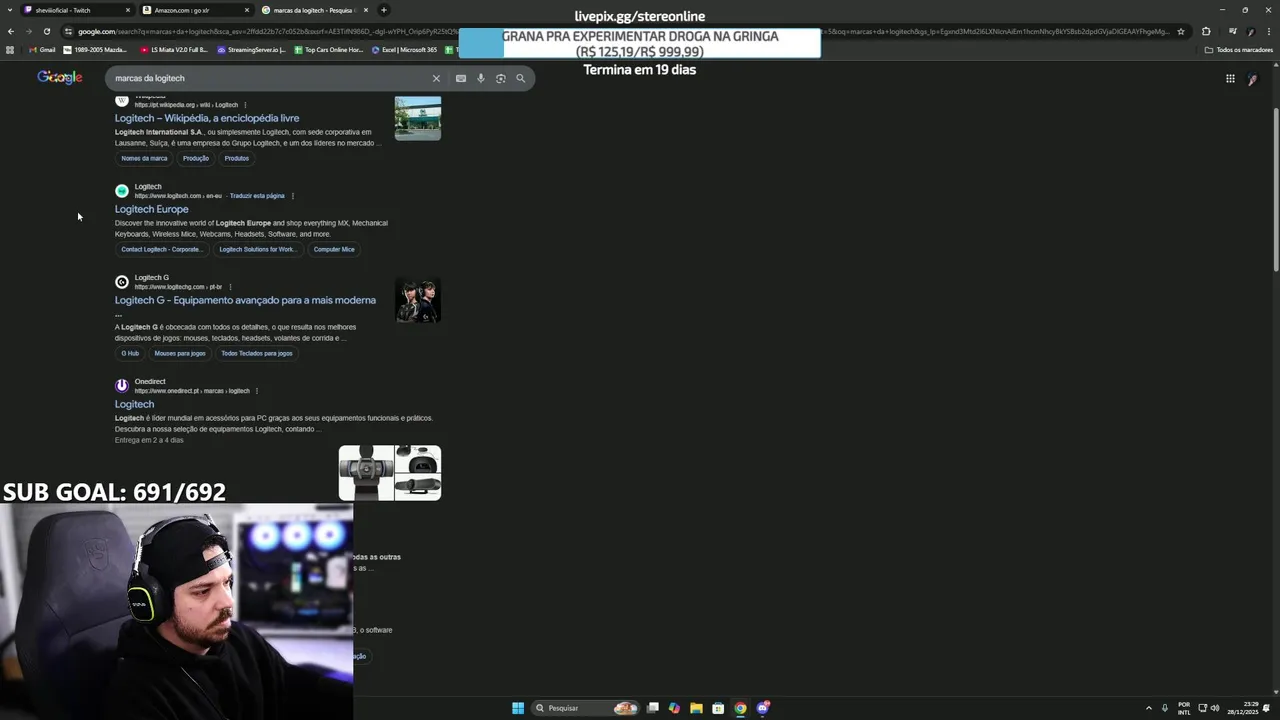Click Mouses para jogos chip
1280x720 pixels.
tap(180, 353)
